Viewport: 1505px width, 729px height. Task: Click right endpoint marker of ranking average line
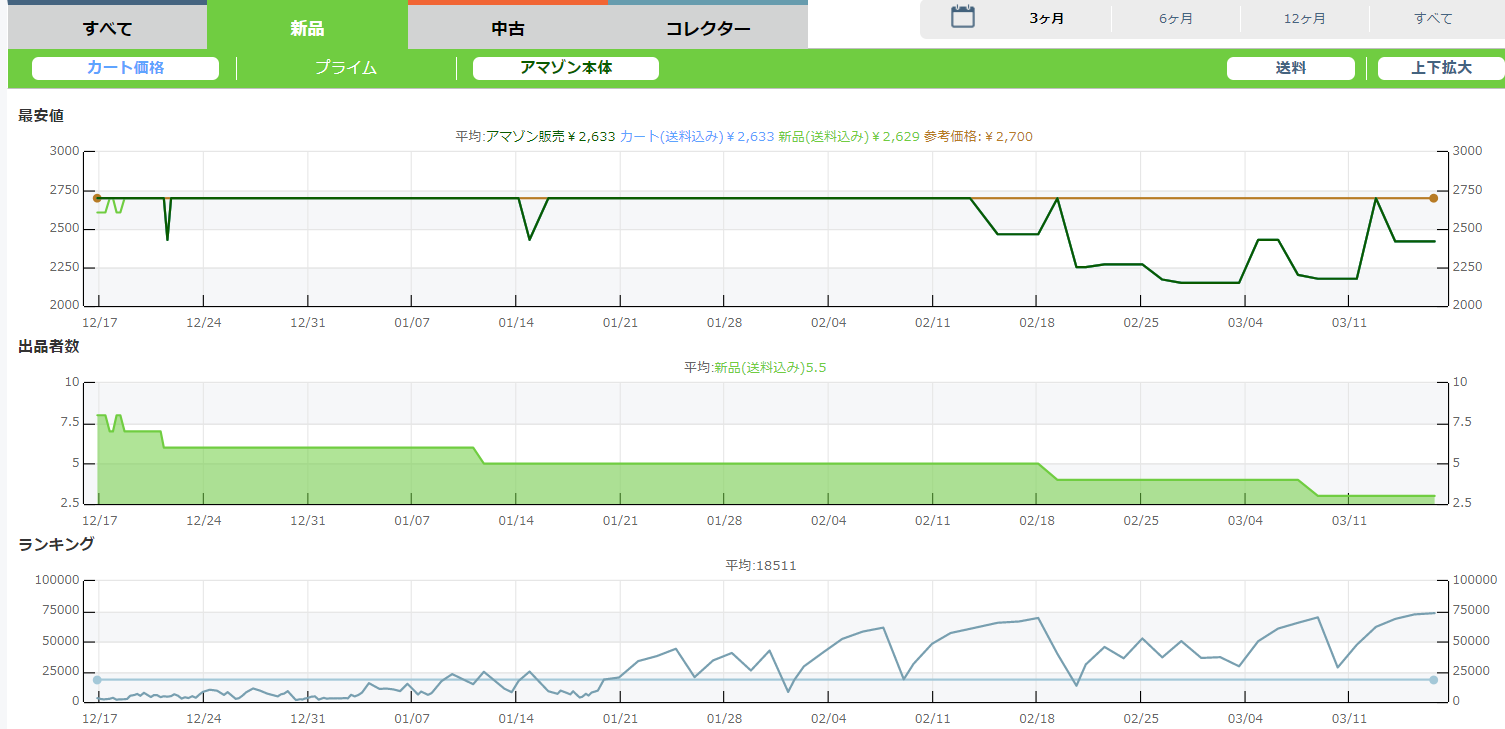pos(1433,680)
